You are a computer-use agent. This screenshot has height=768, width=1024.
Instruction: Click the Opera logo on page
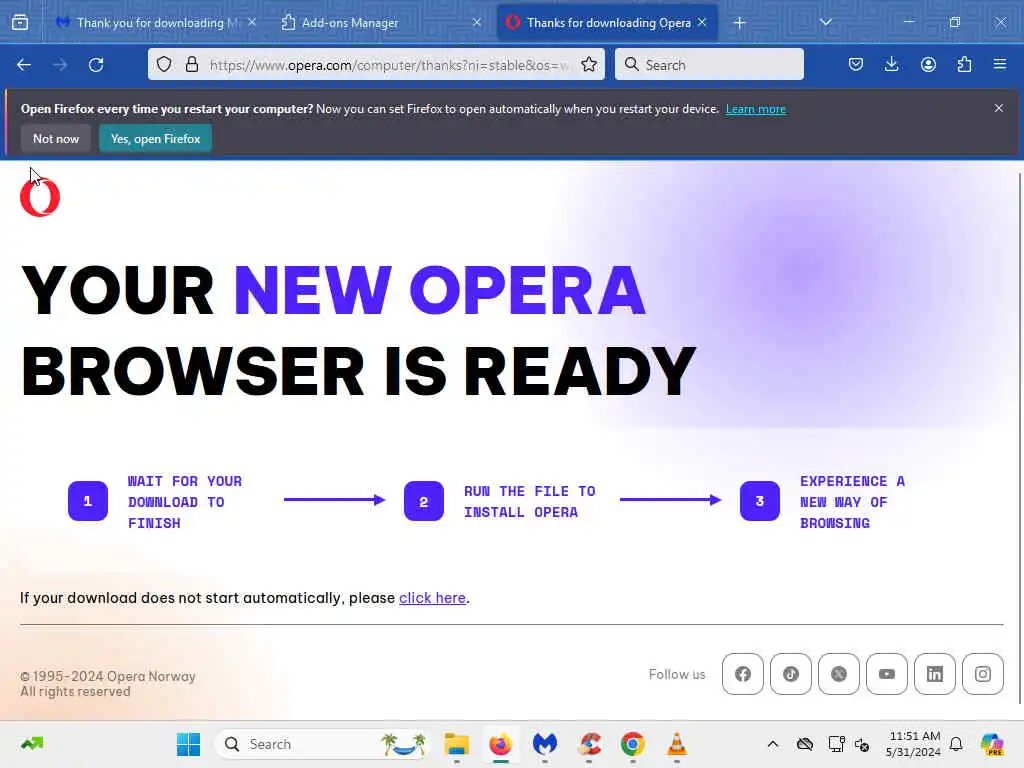[x=40, y=197]
